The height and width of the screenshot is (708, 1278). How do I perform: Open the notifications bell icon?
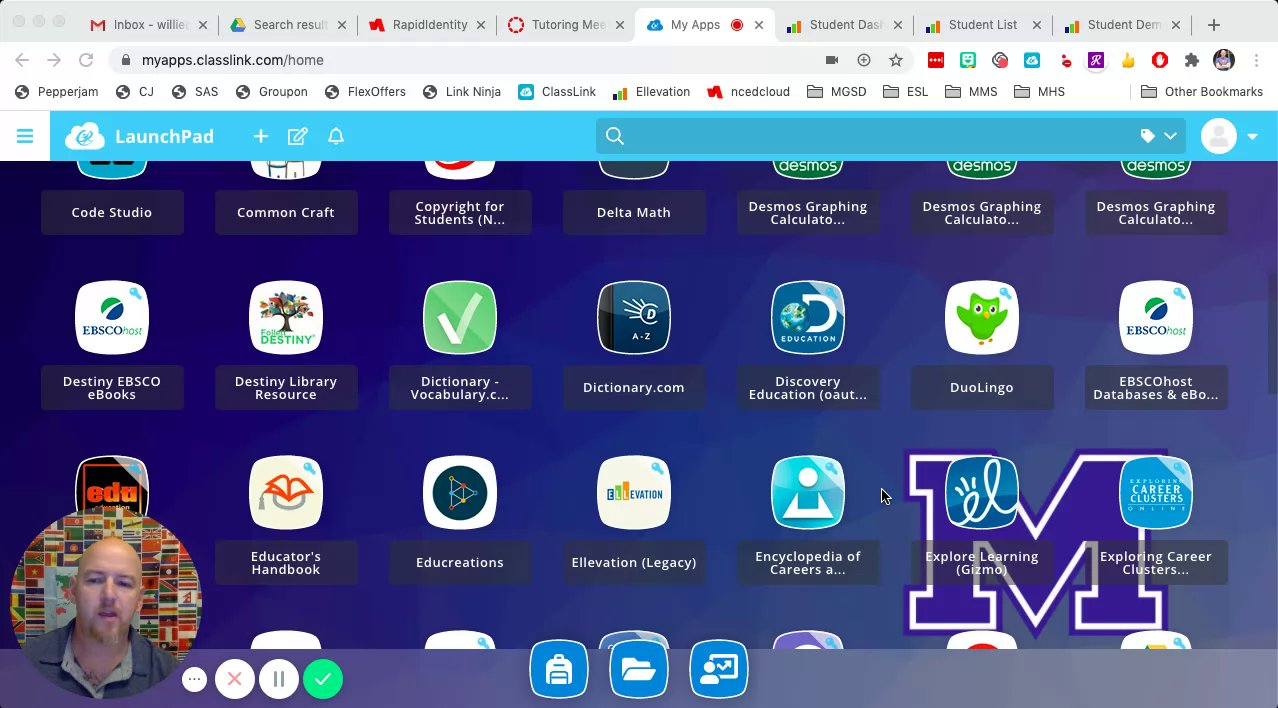click(x=336, y=136)
